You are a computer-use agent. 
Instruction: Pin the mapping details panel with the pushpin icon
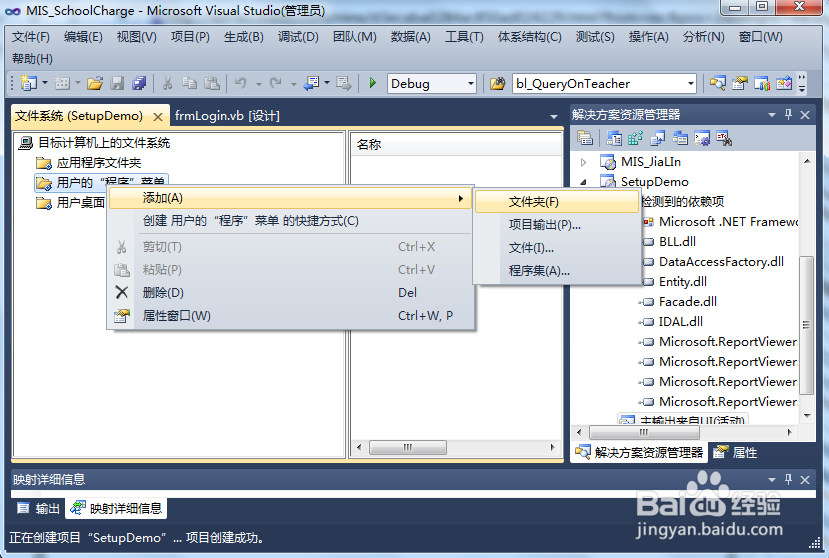(788, 479)
